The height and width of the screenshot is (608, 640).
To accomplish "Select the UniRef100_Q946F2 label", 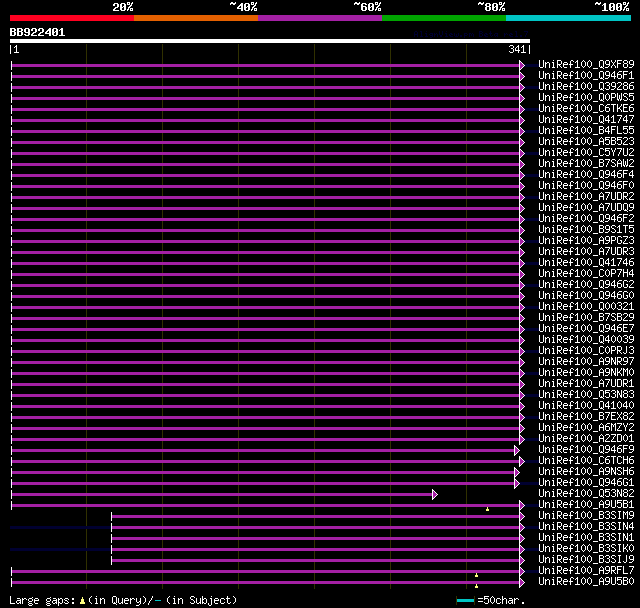I will pos(586,219).
